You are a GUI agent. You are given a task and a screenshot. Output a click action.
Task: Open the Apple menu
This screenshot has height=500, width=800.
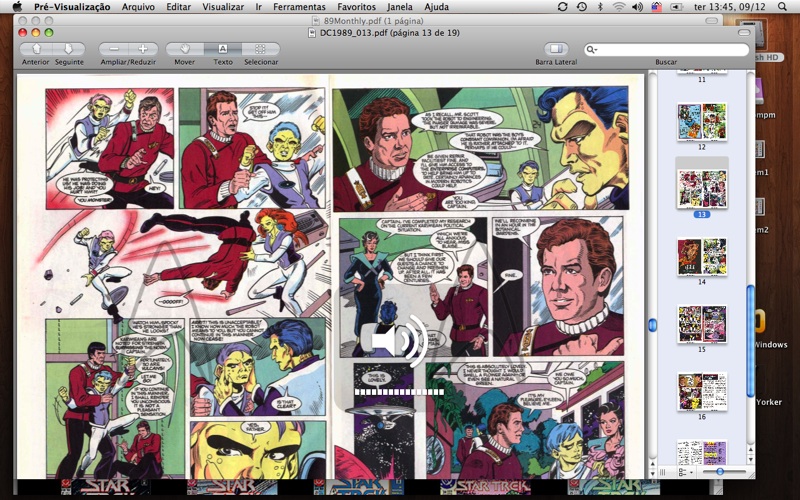(x=16, y=7)
